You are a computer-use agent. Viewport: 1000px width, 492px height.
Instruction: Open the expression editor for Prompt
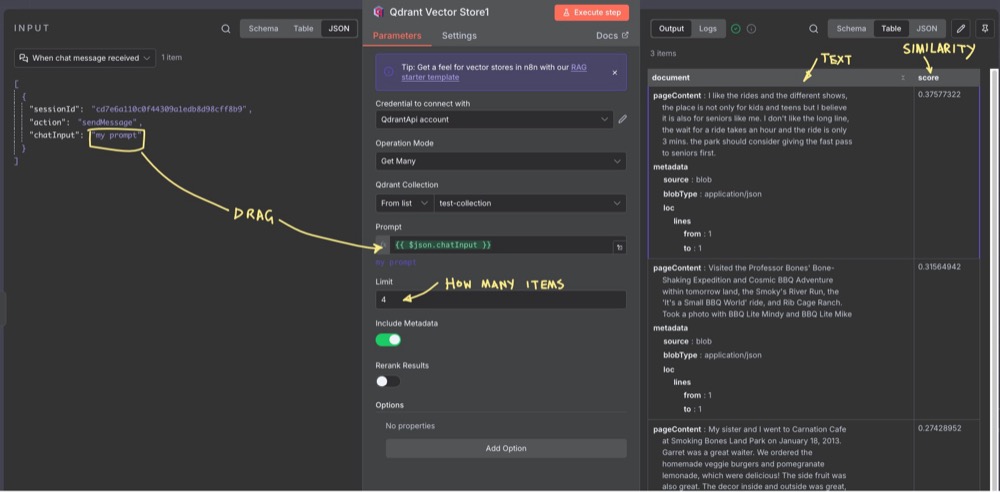tap(618, 246)
